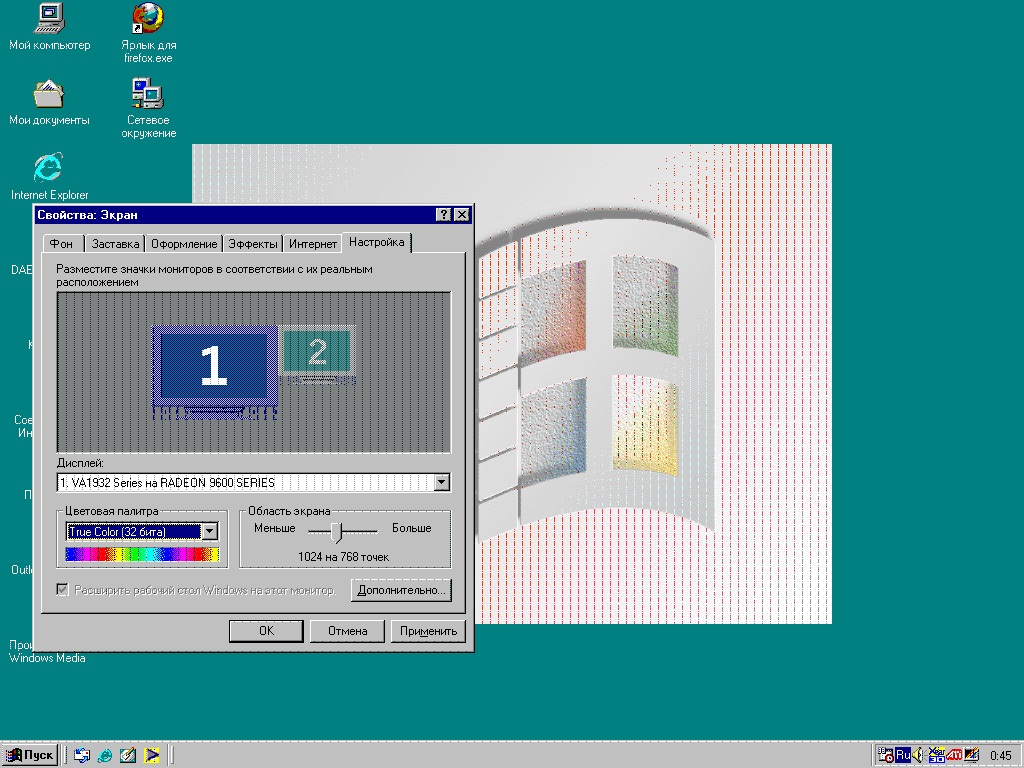
Task: Close the Свойства: Экран dialog
Action: pyautogui.click(x=462, y=215)
